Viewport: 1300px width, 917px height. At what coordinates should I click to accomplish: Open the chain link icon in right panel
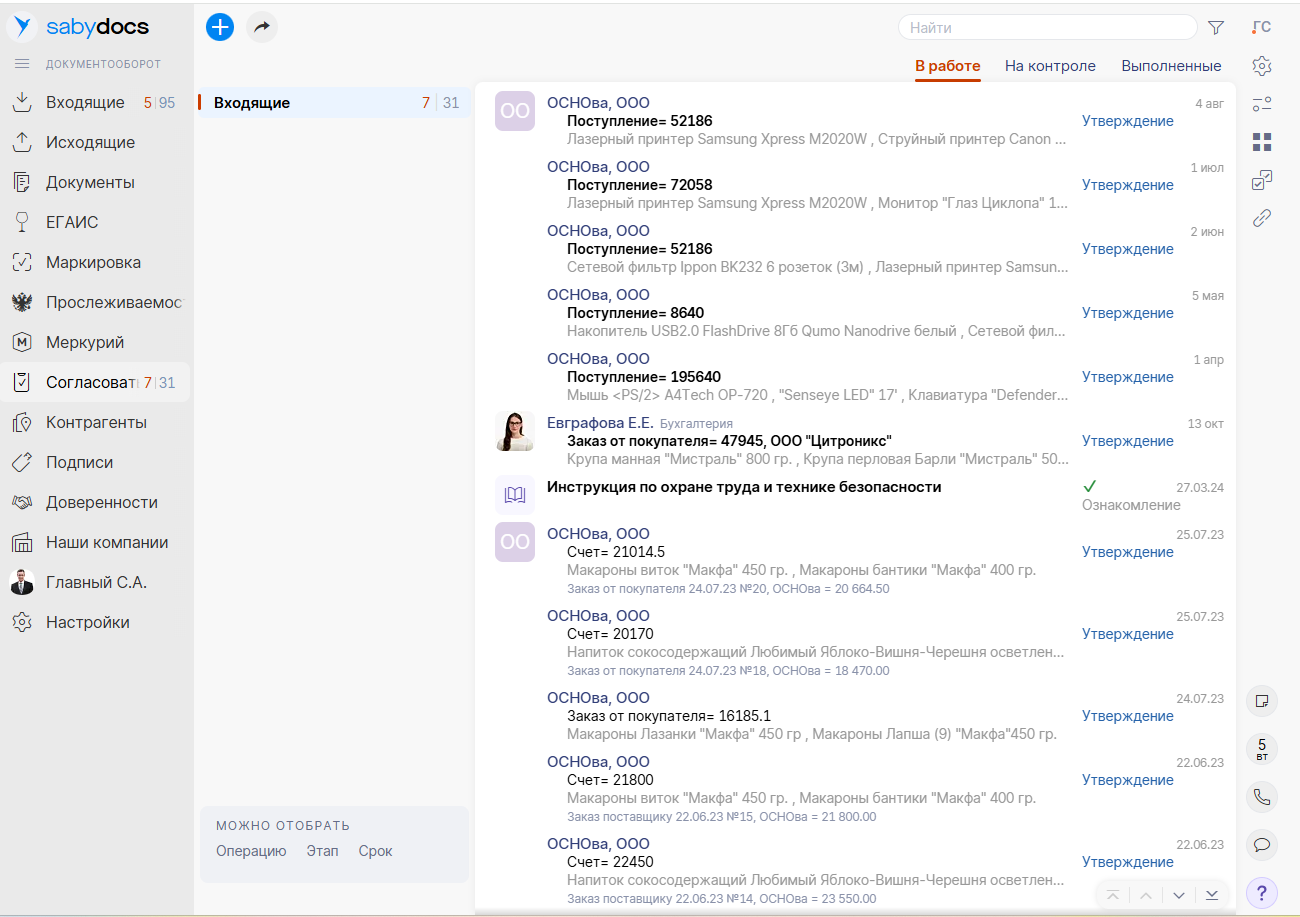point(1262,218)
